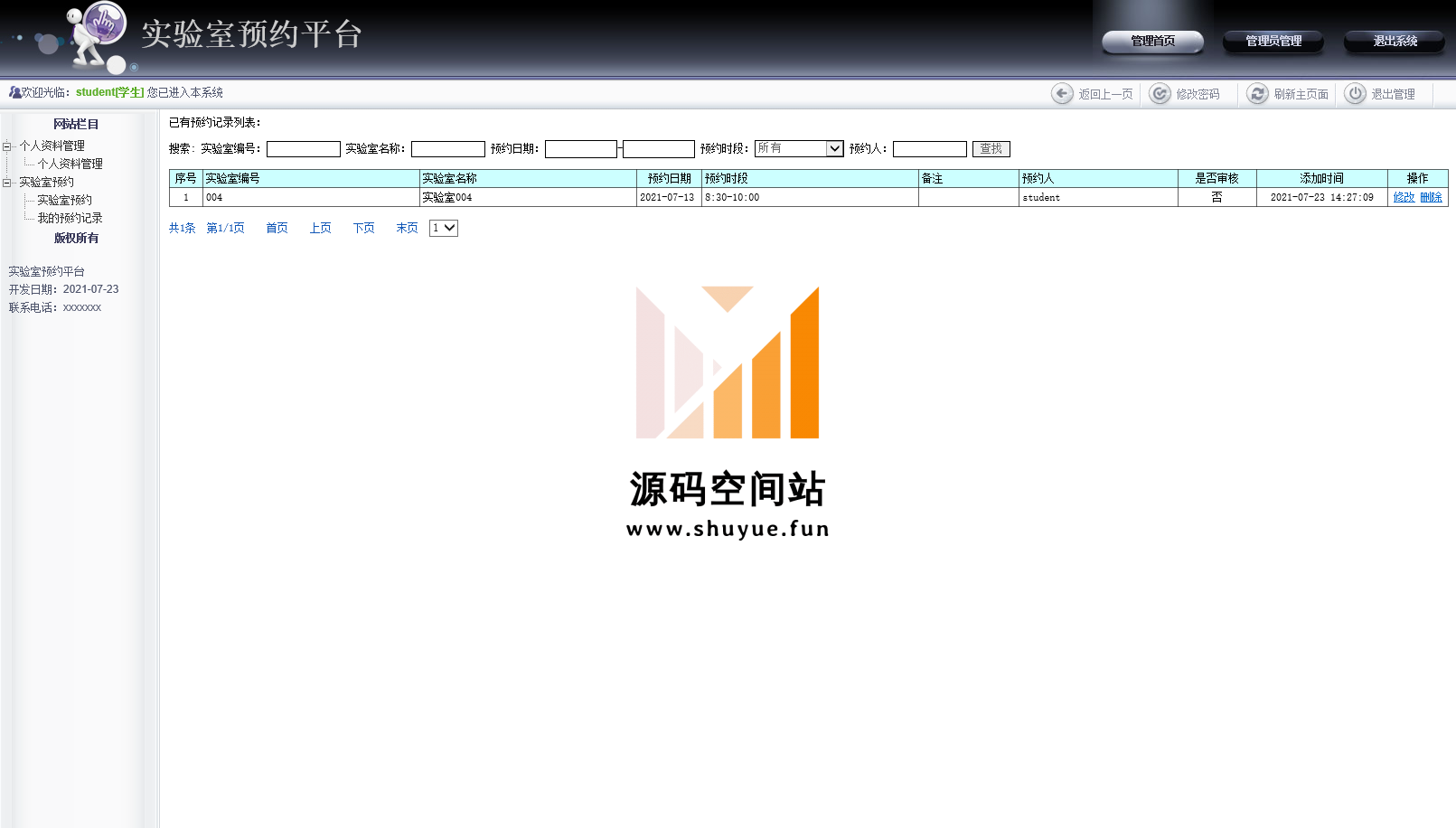Viewport: 1456px width, 828px height.
Task: Click the 第1/1页 page indicator
Action: coord(225,228)
